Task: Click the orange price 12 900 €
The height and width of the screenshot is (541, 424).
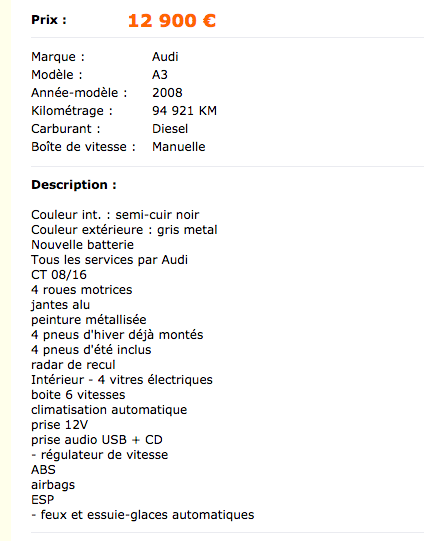Action: [x=172, y=21]
